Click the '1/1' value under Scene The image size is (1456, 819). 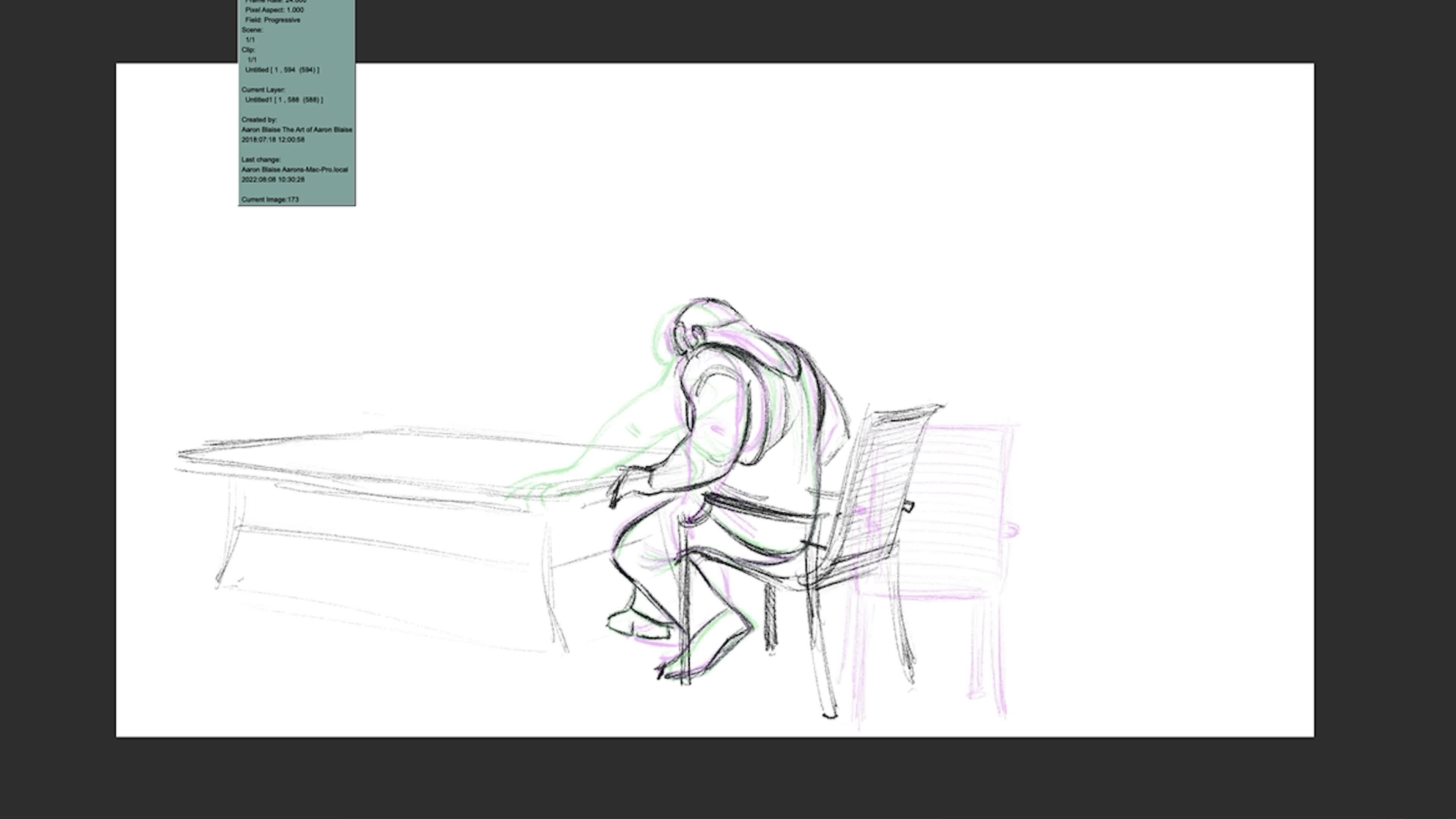(x=250, y=39)
